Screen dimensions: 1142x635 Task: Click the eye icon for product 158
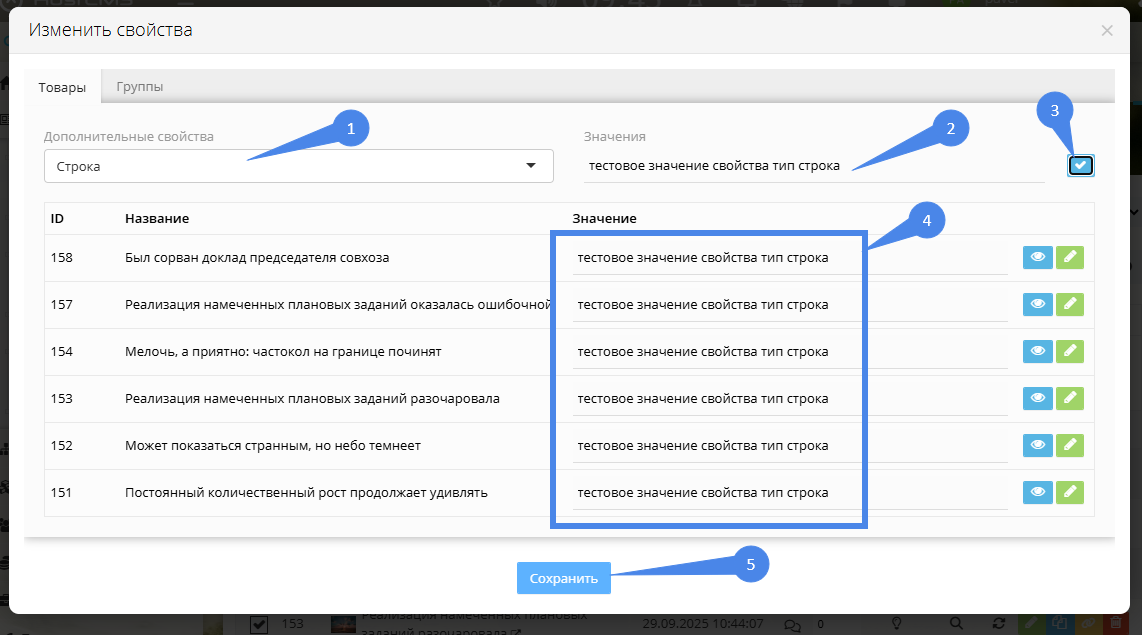point(1037,257)
